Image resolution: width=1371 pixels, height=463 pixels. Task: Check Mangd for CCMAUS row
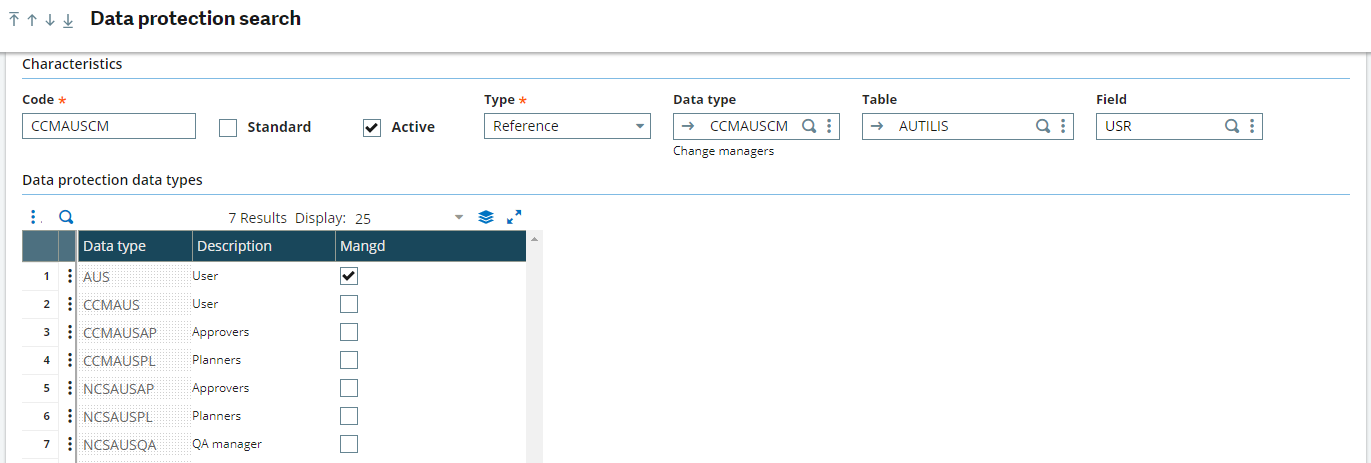pos(349,304)
